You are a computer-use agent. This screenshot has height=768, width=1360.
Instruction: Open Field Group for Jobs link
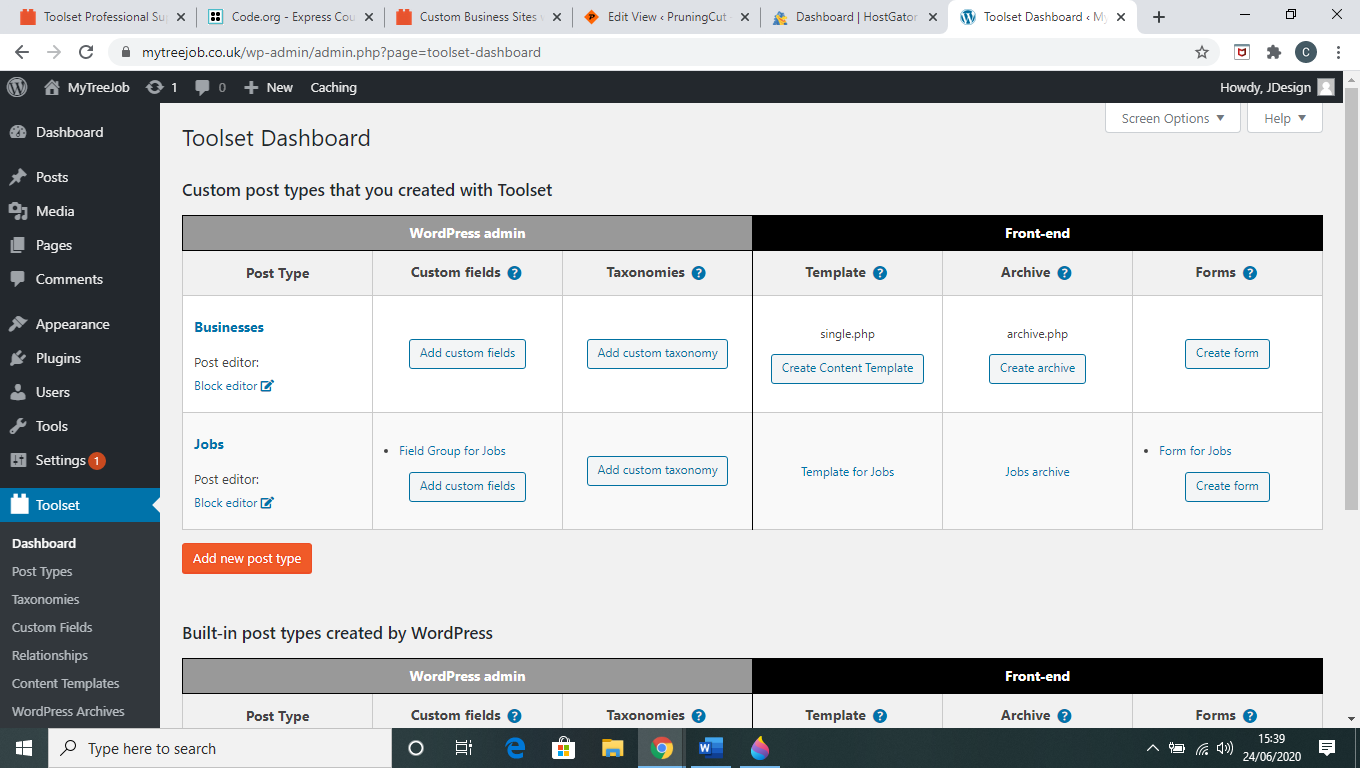point(452,451)
